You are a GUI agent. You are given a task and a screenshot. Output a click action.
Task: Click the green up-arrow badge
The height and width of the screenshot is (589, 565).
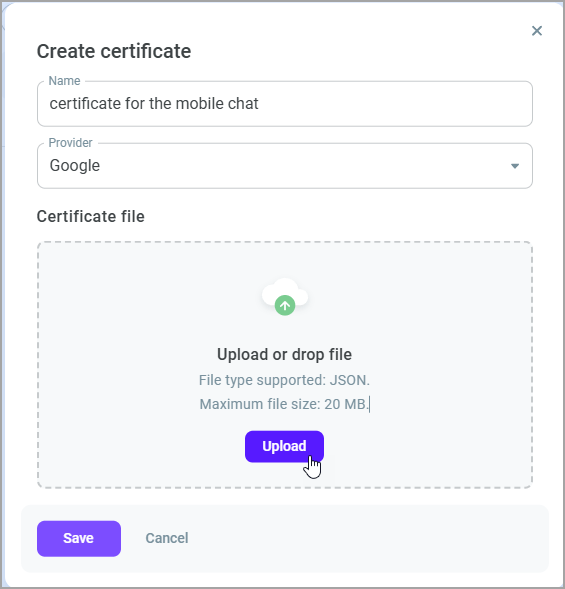point(285,306)
